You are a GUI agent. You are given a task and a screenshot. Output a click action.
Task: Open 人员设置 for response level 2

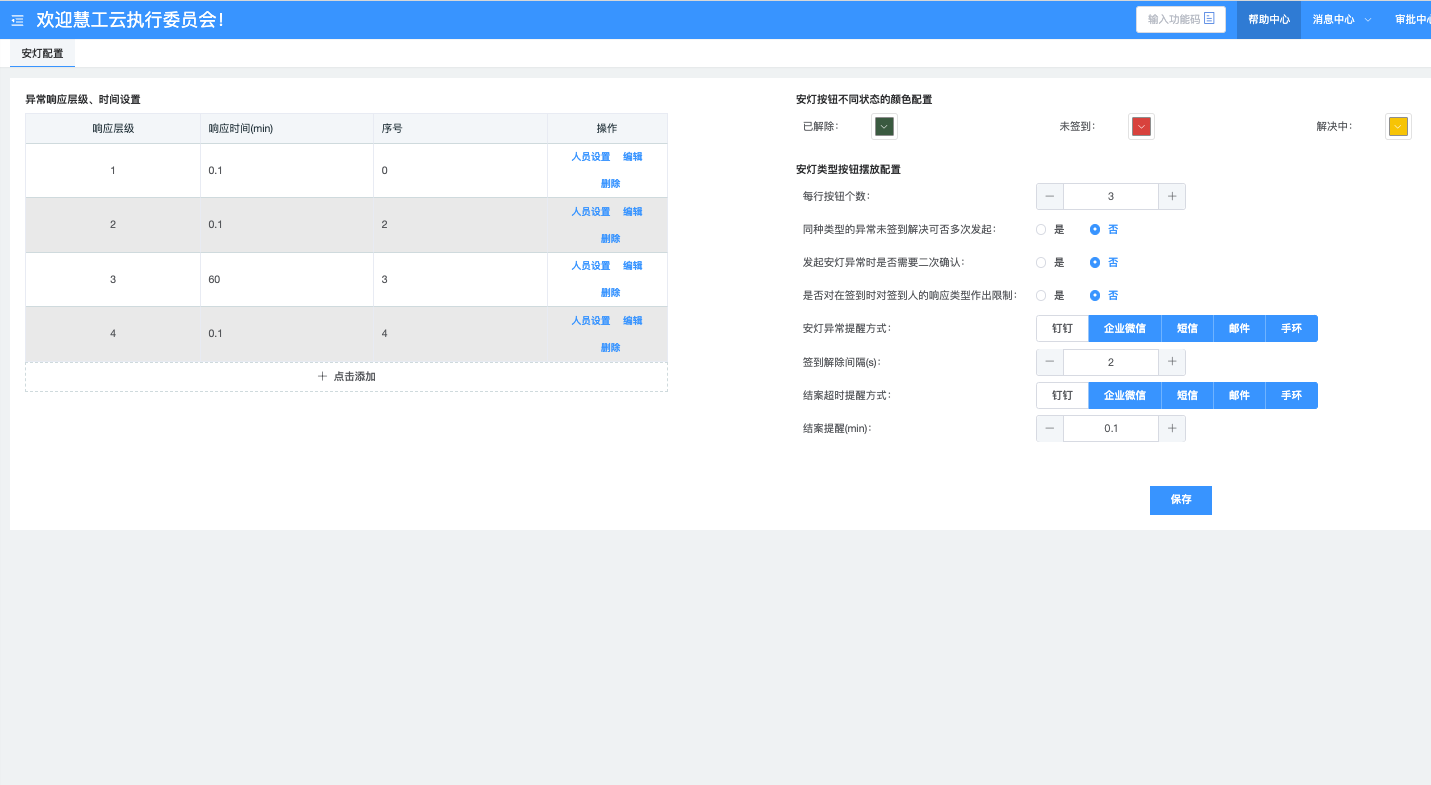(x=590, y=212)
